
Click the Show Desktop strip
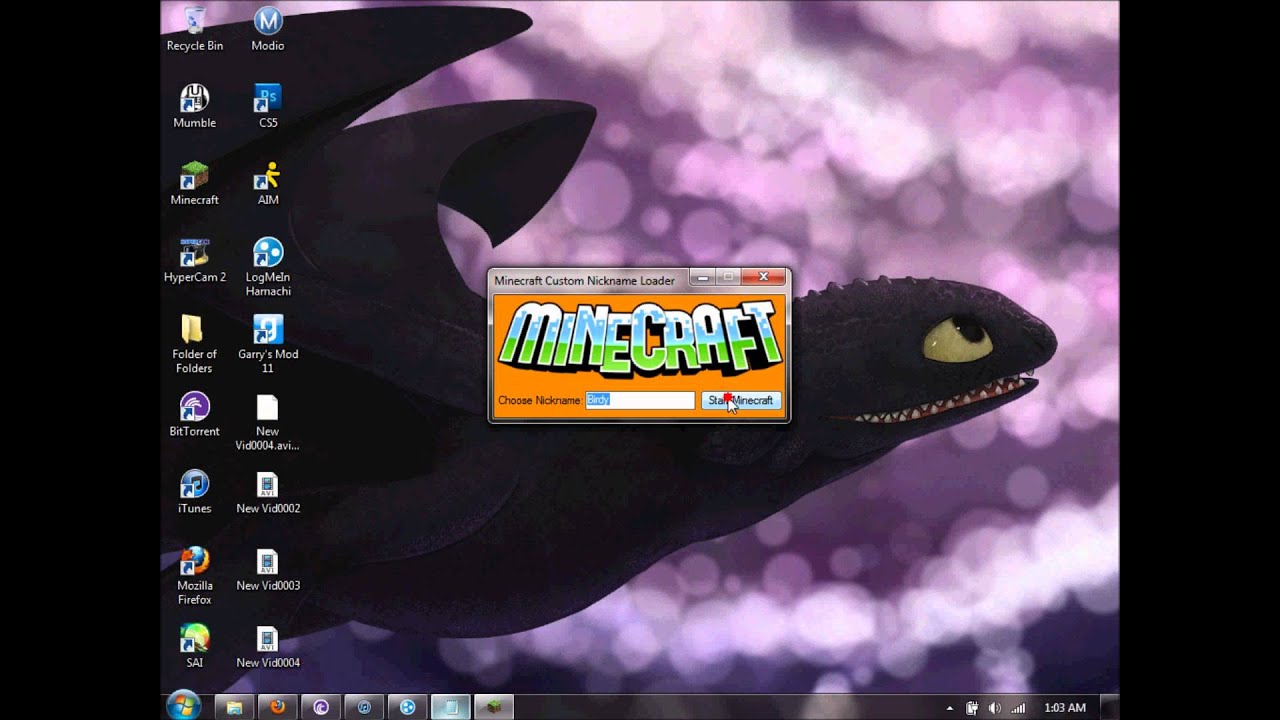[1109, 707]
